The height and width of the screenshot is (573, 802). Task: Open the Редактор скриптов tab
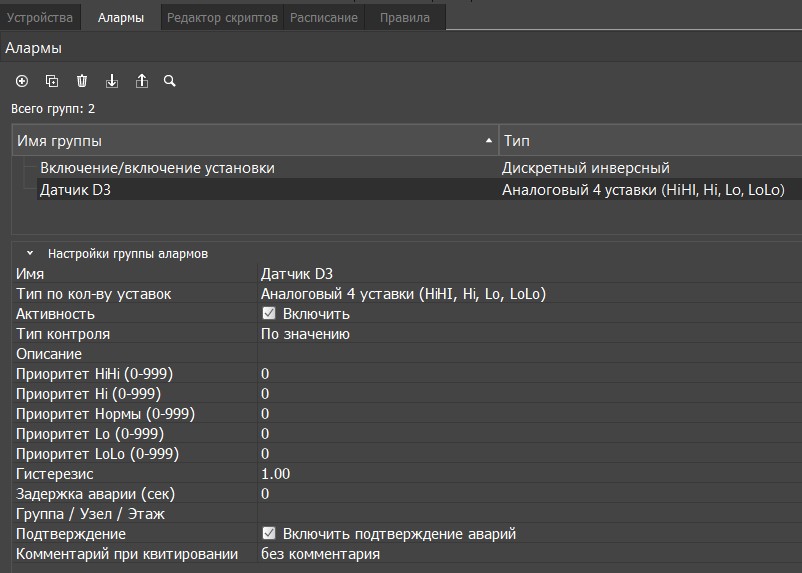tap(222, 18)
